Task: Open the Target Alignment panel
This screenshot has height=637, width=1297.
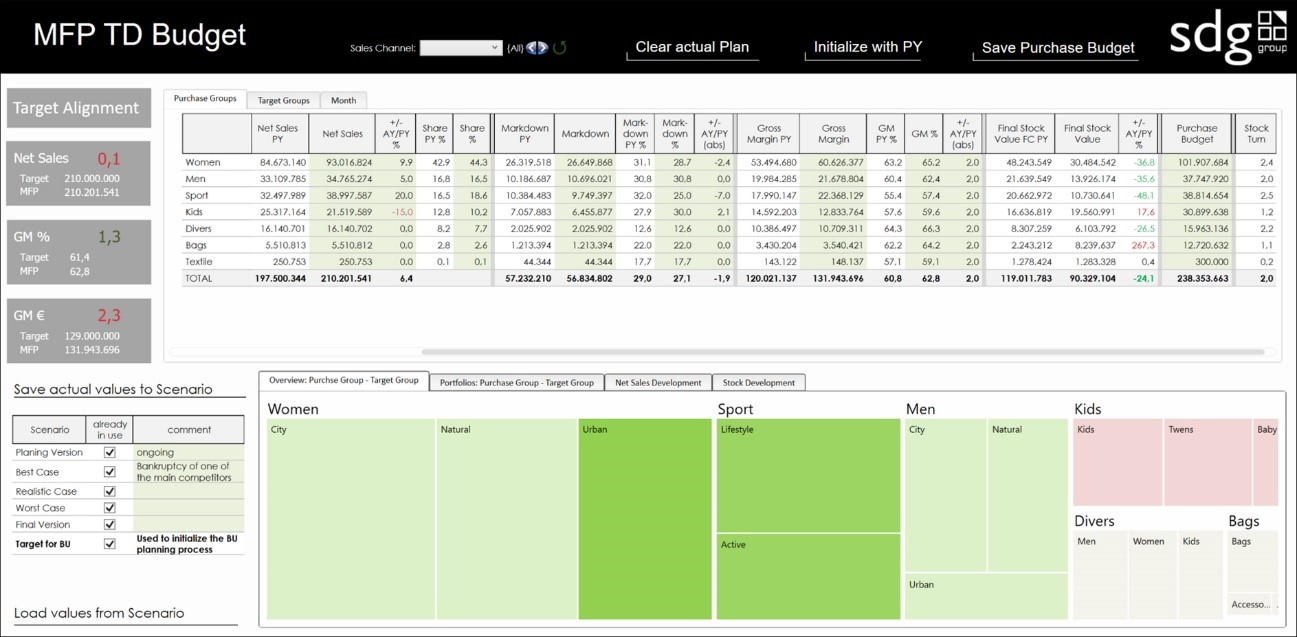Action: [78, 108]
